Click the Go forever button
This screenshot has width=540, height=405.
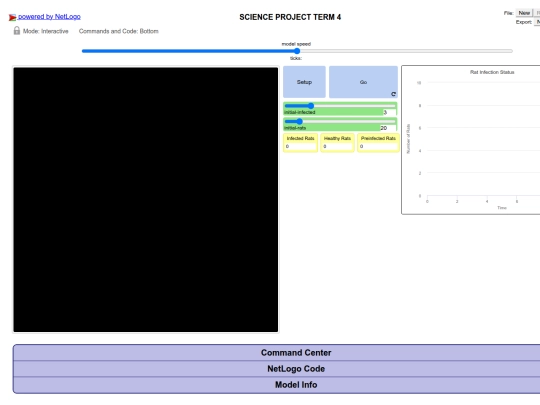pyautogui.click(x=363, y=82)
